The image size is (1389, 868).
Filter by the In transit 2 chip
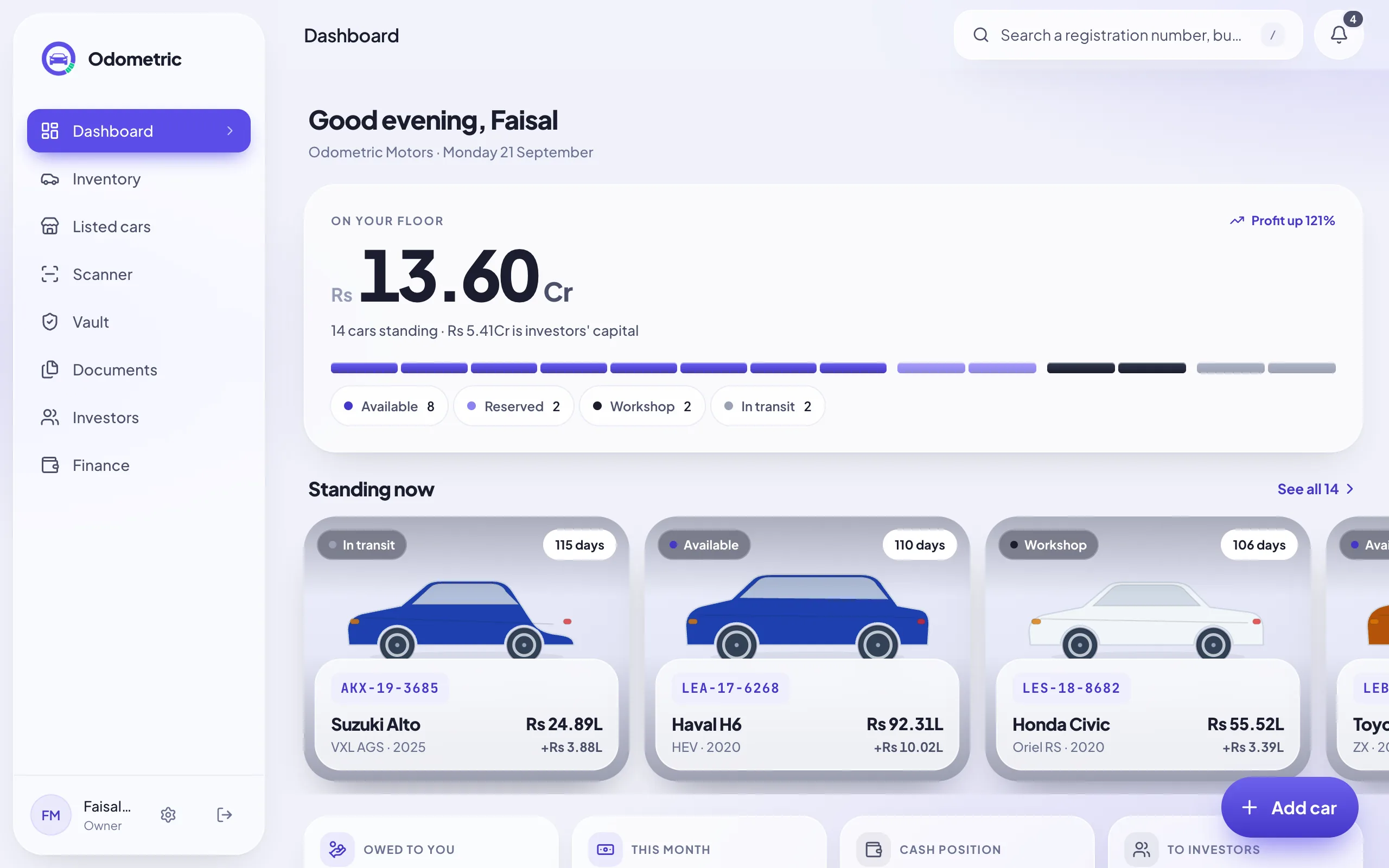(767, 406)
